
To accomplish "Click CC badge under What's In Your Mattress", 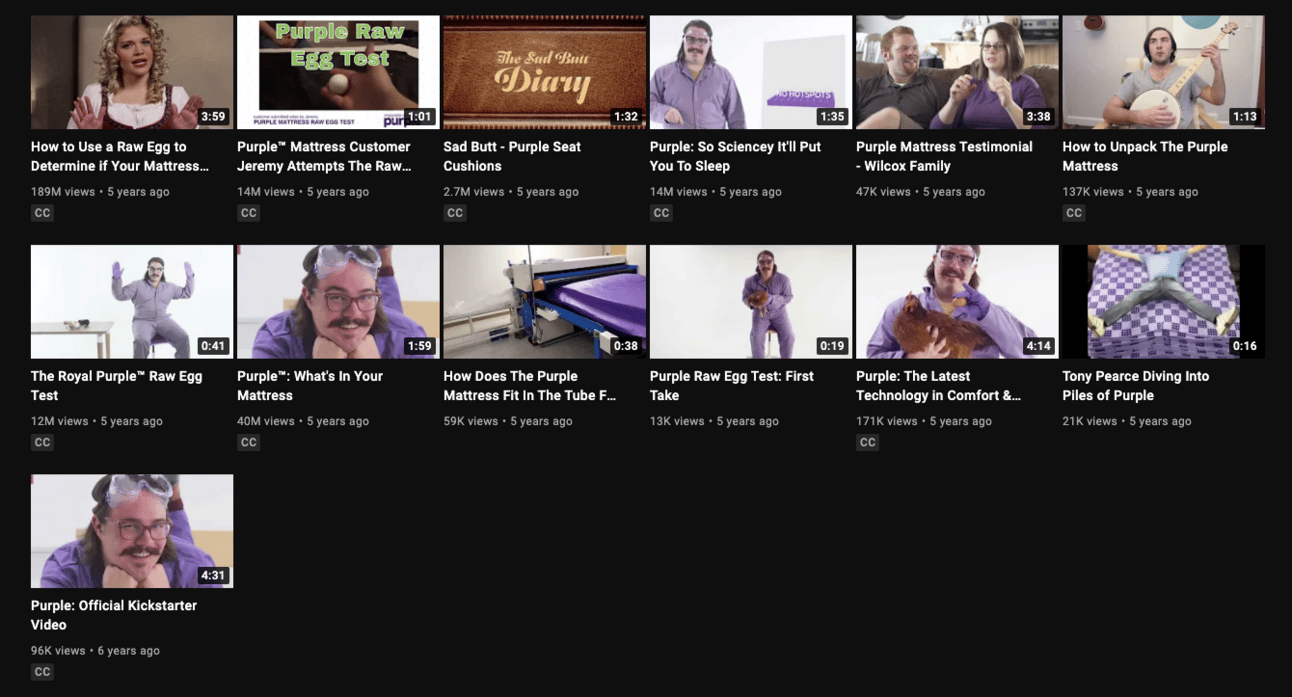I will tap(249, 442).
